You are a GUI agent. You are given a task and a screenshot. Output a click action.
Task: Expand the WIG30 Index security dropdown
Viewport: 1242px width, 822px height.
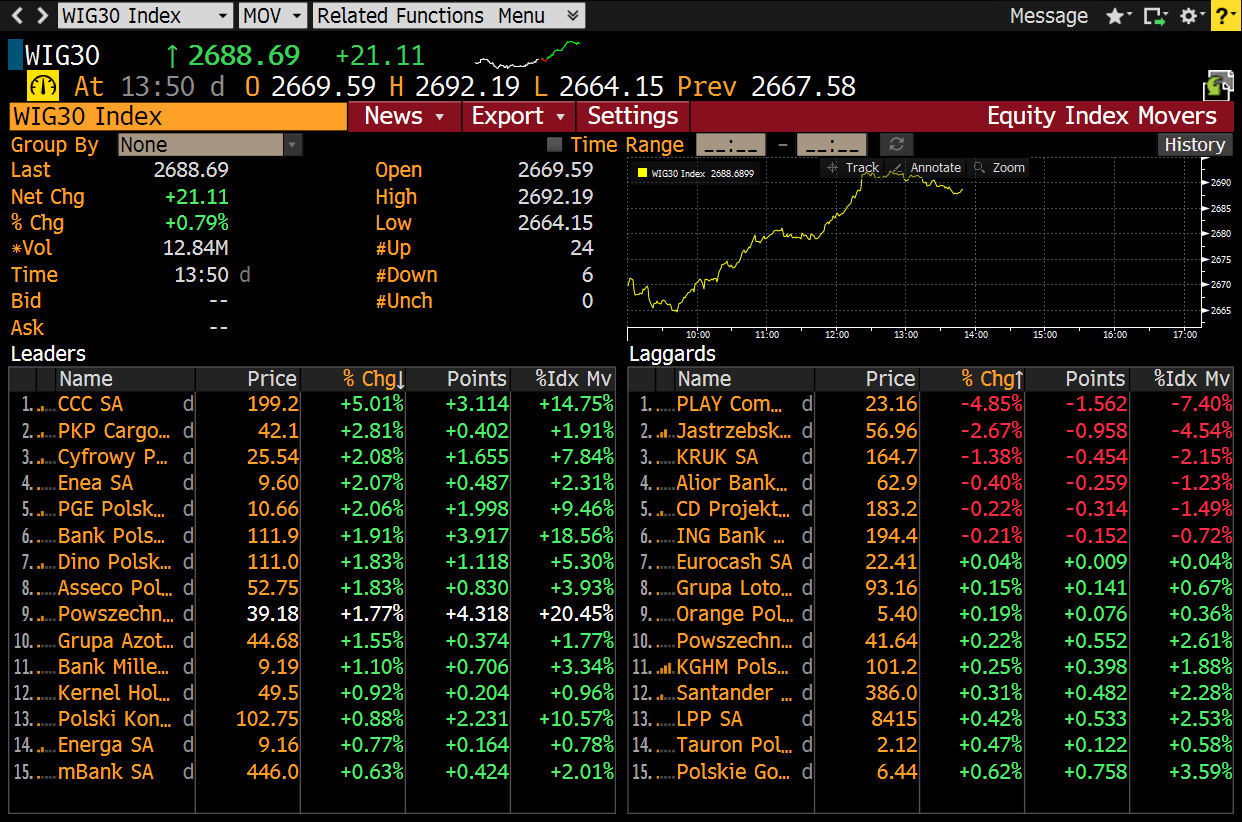[x=145, y=16]
